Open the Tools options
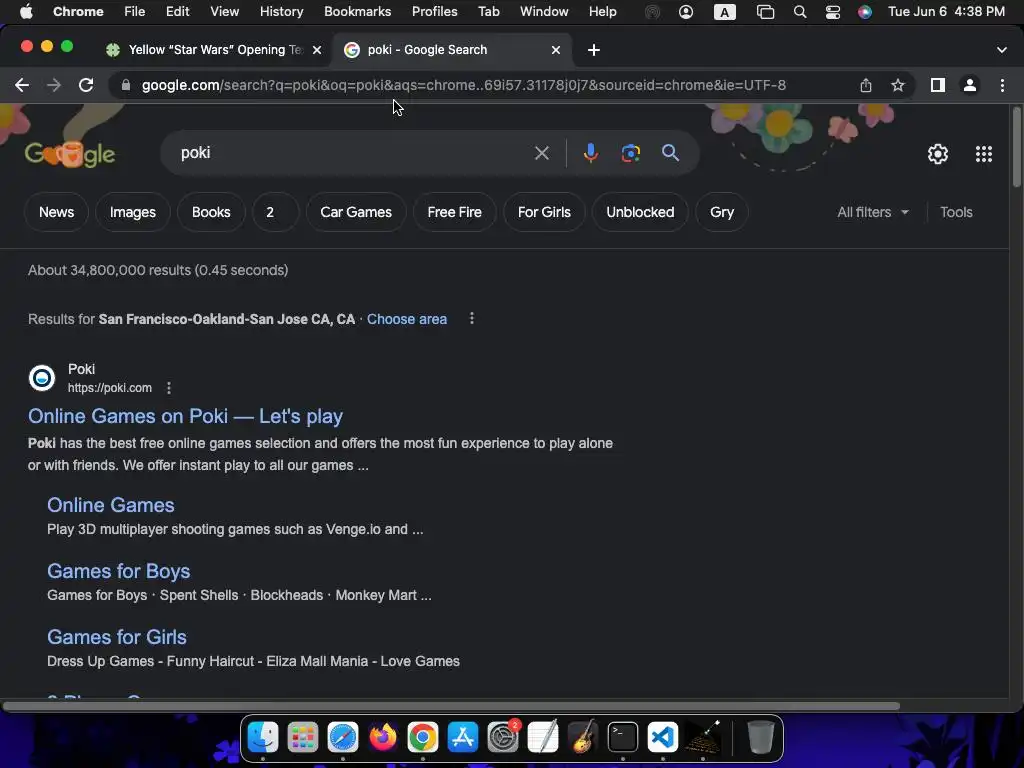The height and width of the screenshot is (768, 1024). coord(956,212)
